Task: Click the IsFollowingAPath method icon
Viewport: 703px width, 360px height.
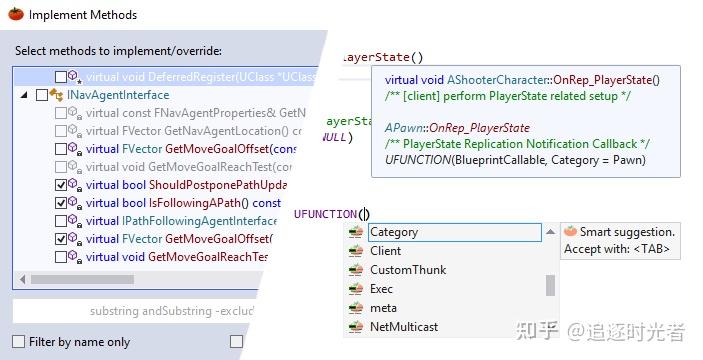Action: click(75, 203)
